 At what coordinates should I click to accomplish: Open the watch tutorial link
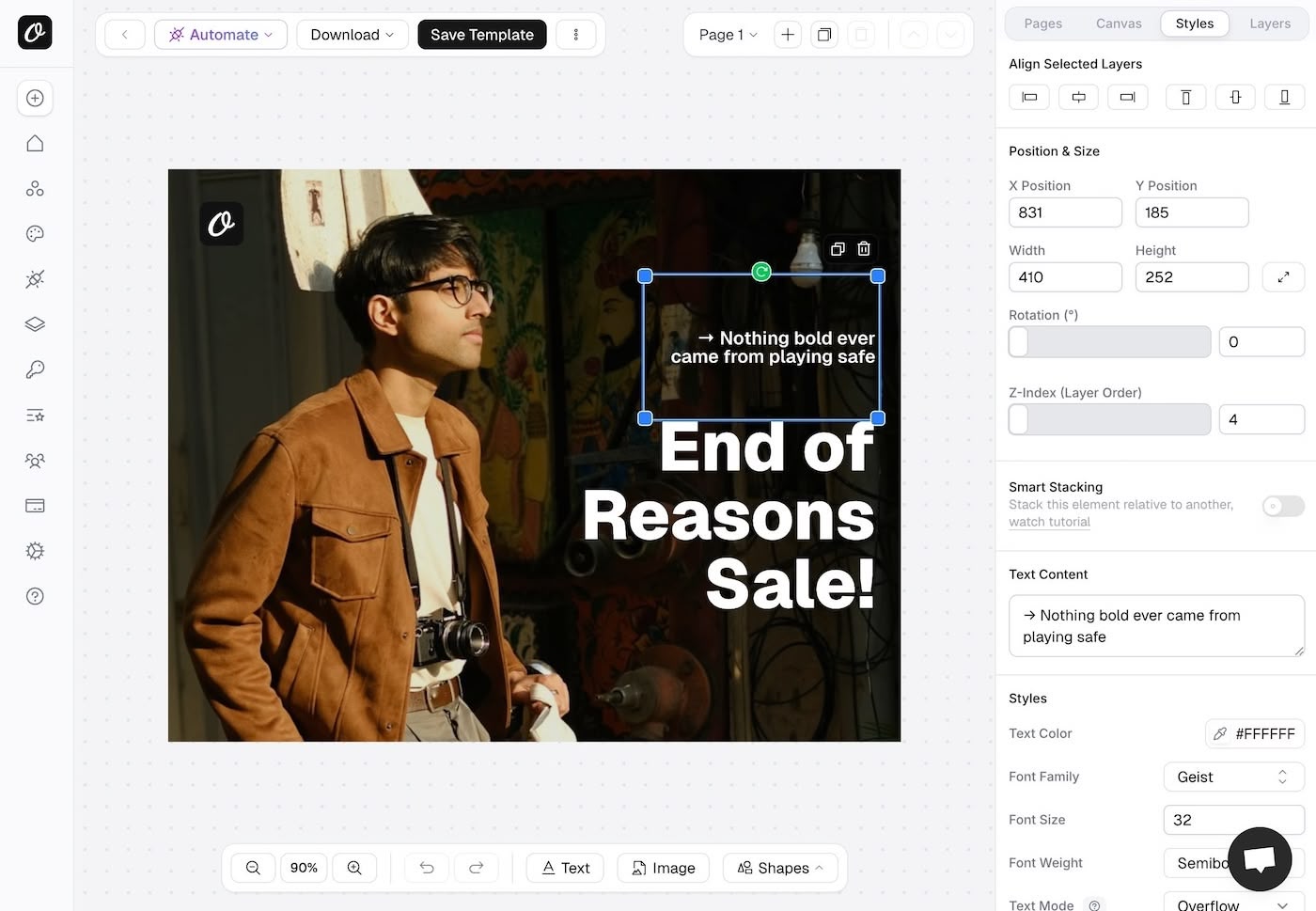(x=1049, y=522)
